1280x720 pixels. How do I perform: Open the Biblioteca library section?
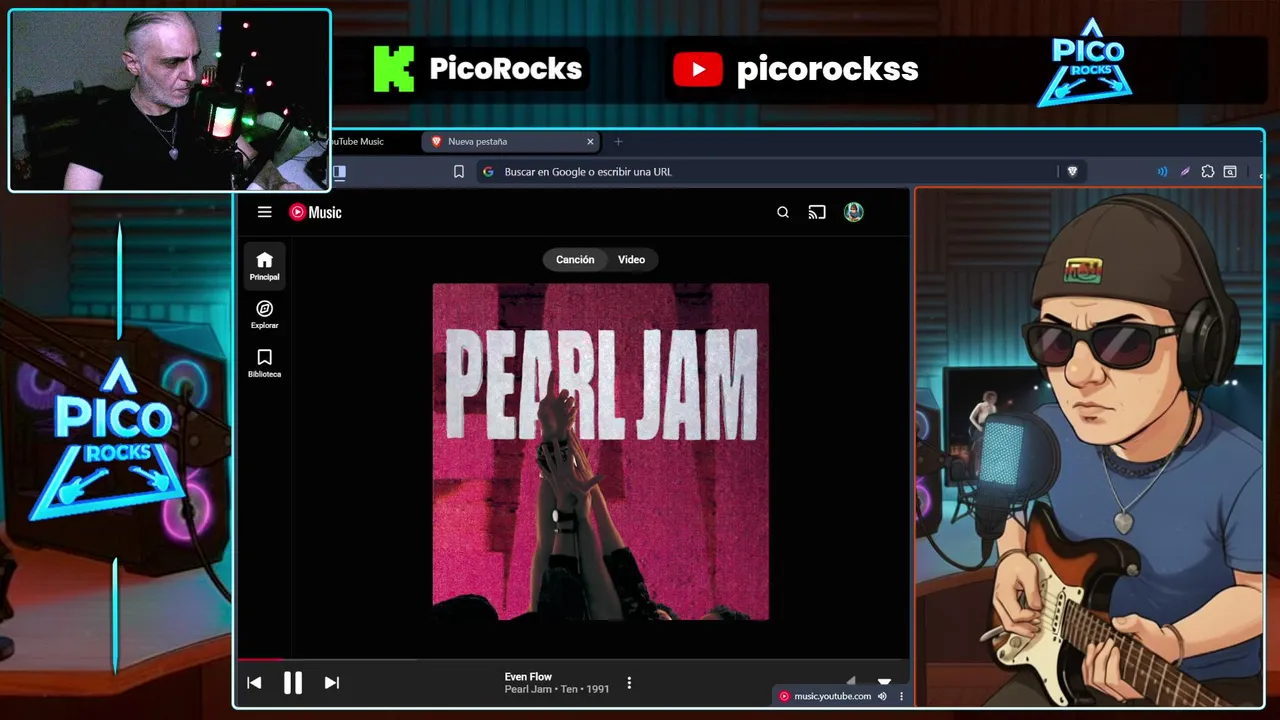click(264, 363)
